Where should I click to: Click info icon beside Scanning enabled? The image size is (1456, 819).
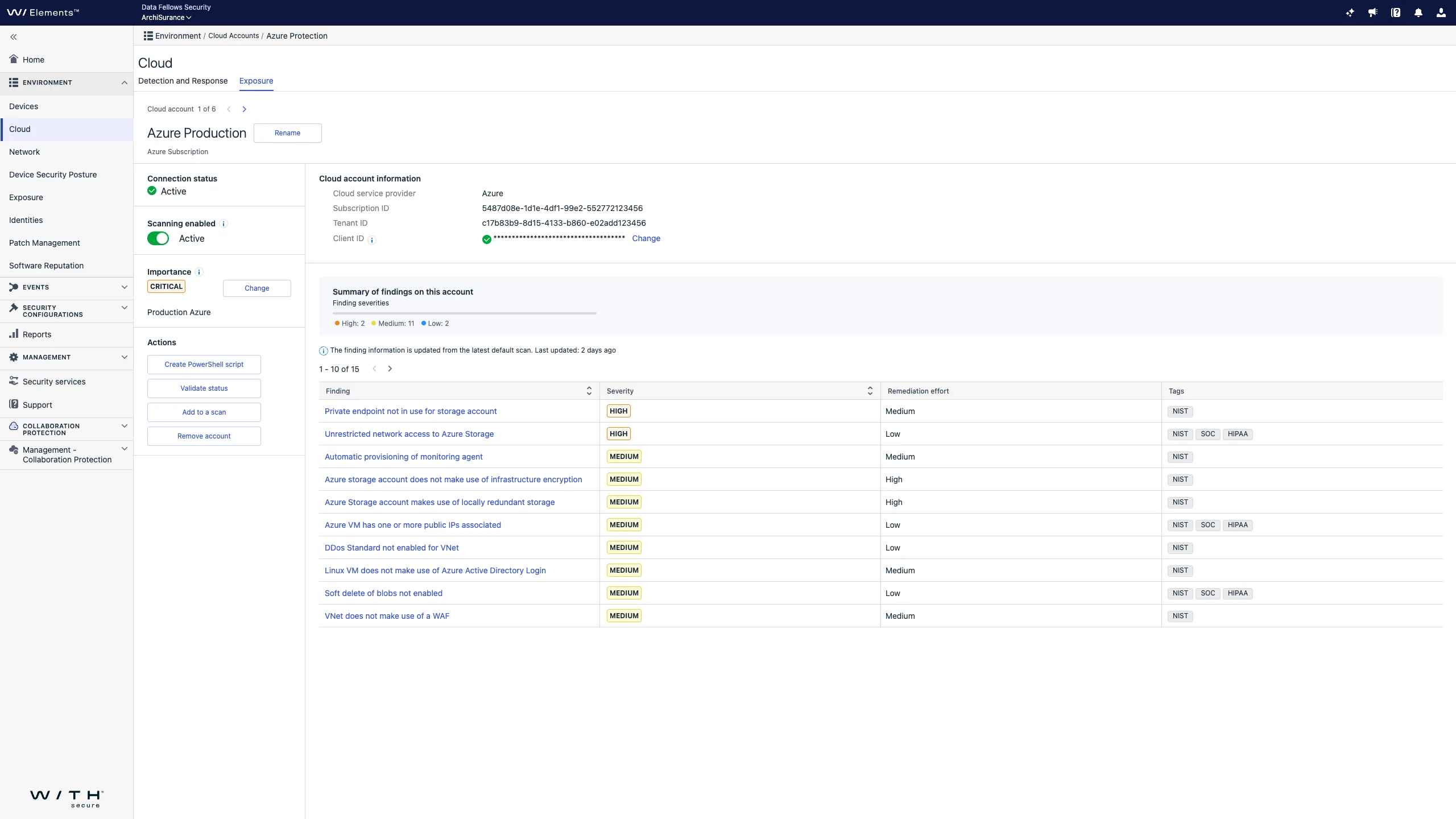tap(224, 224)
